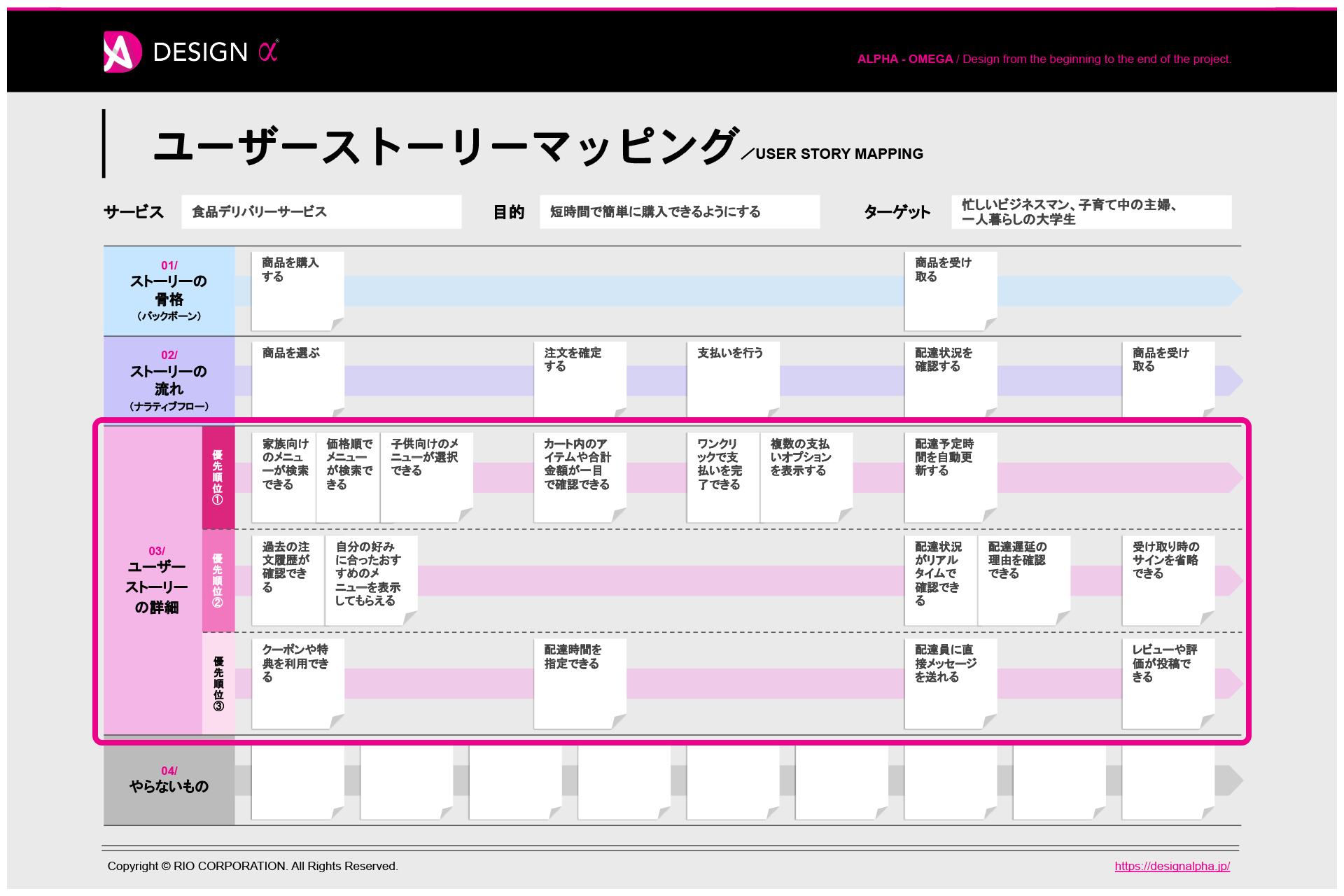The height and width of the screenshot is (896, 1344).
Task: Click the 04/ やらないもの row header
Action: click(x=169, y=780)
